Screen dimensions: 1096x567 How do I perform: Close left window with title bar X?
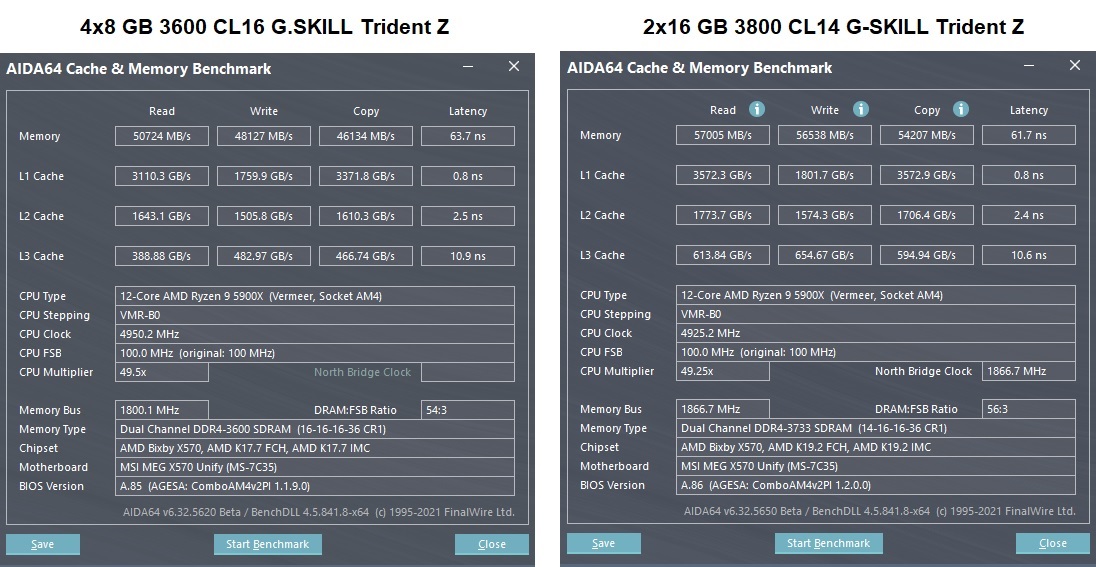pyautogui.click(x=514, y=66)
